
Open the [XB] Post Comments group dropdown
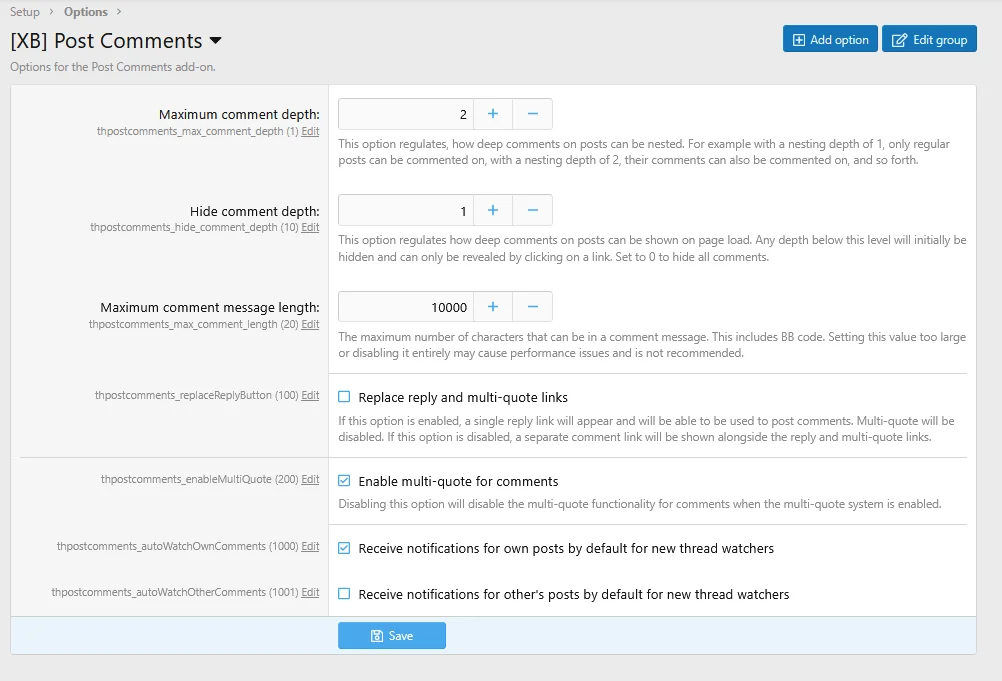tap(215, 41)
